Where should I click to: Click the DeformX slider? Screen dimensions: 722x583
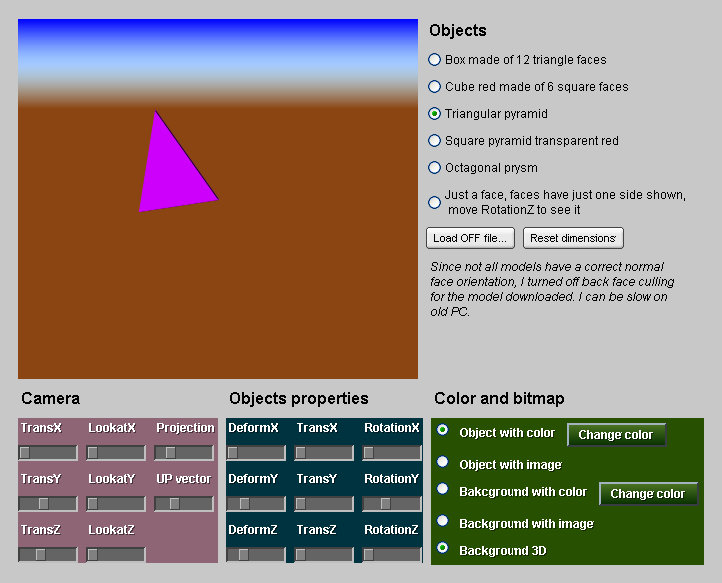click(x=256, y=453)
